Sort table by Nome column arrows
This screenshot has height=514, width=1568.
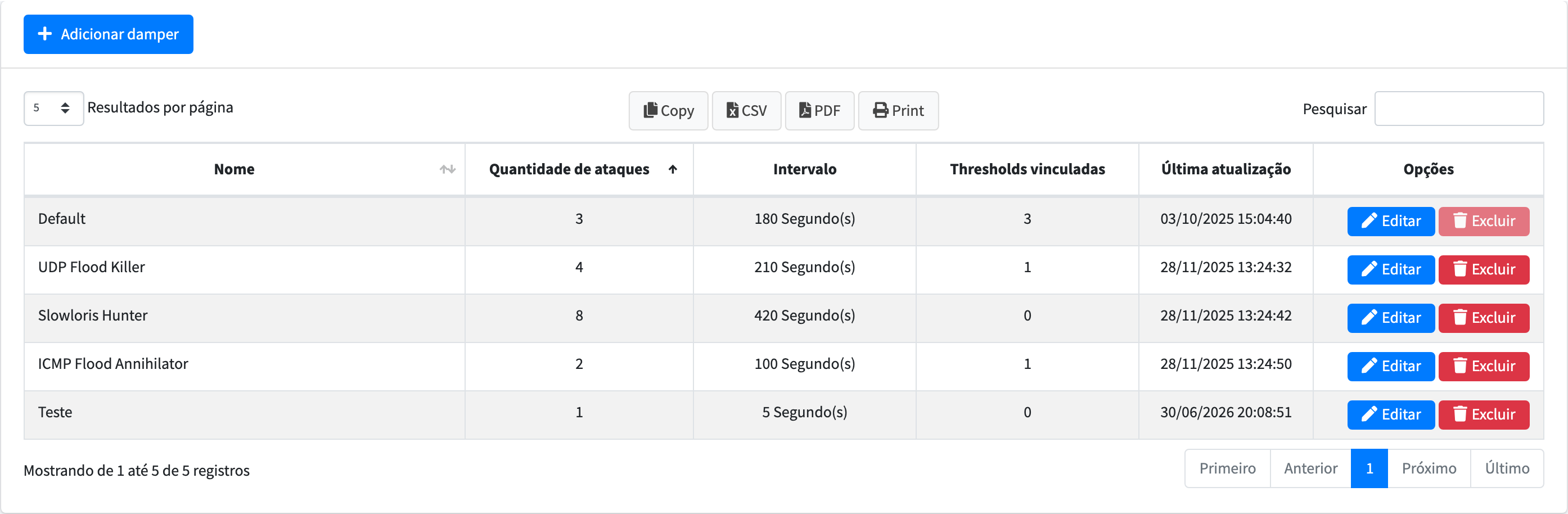pyautogui.click(x=447, y=169)
